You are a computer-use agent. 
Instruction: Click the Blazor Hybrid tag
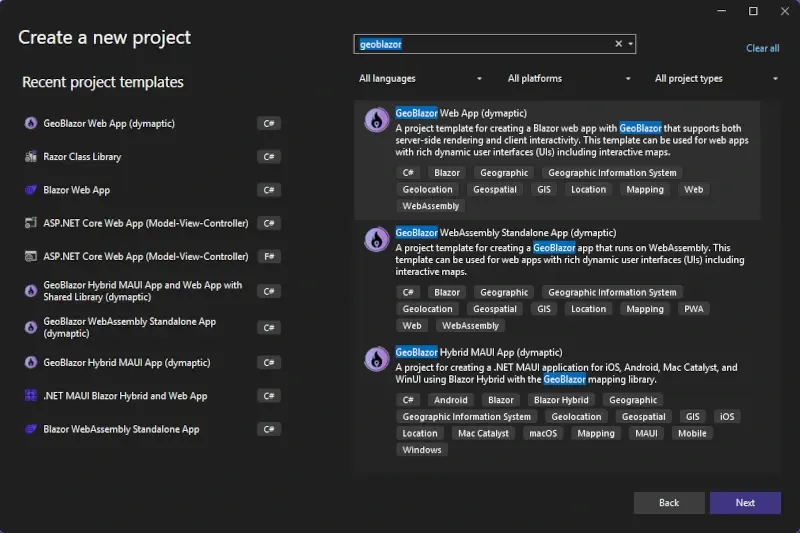(561, 400)
